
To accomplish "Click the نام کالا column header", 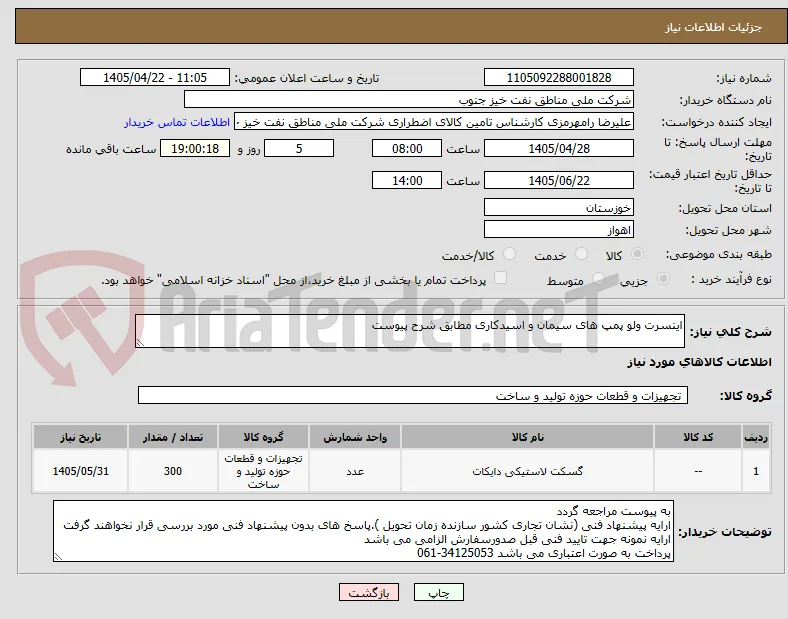I will click(x=528, y=437).
